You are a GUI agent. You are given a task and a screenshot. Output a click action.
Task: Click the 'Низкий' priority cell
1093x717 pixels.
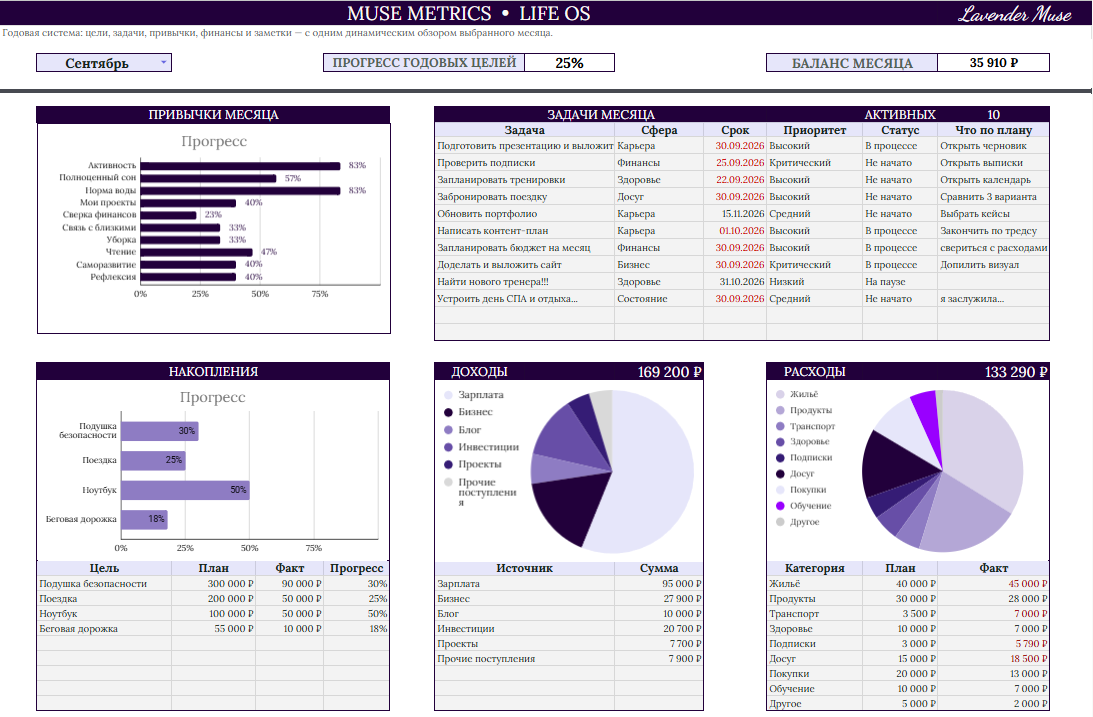pos(814,282)
